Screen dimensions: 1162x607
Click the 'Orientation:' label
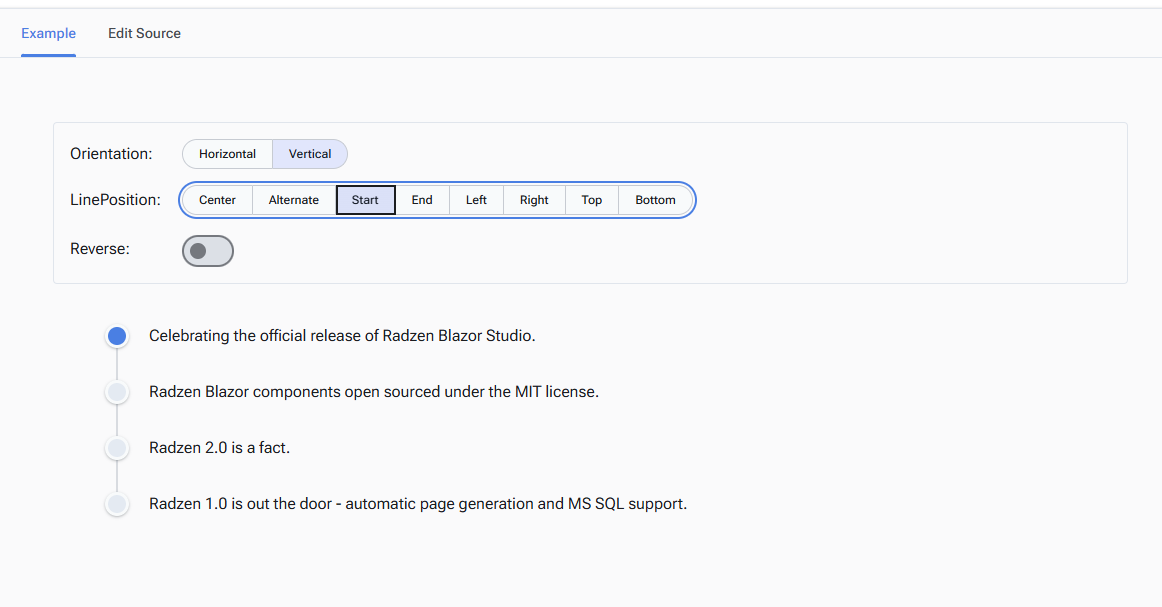tap(111, 154)
